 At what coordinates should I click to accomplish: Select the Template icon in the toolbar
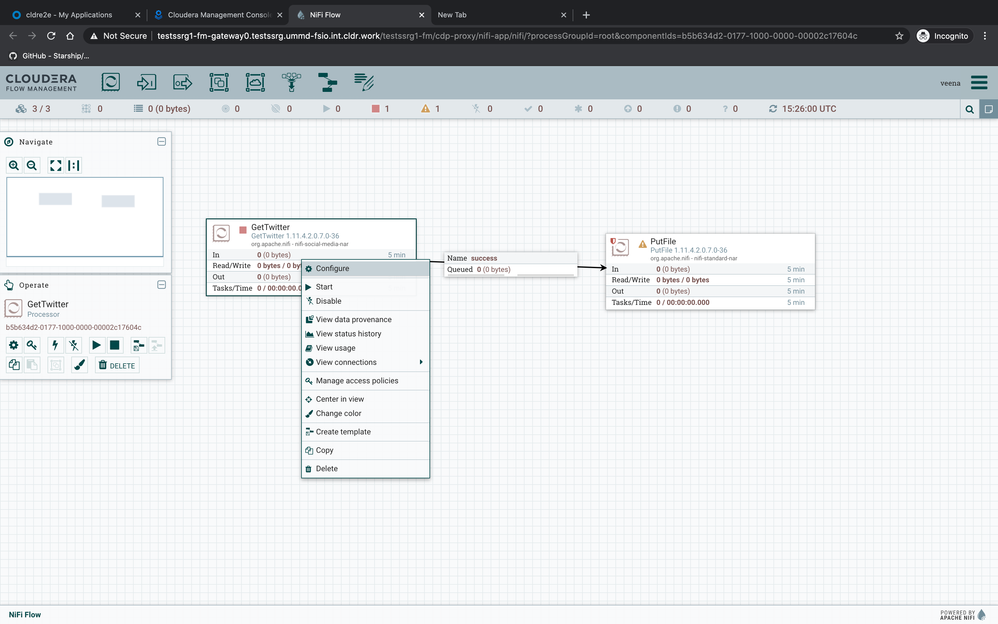327,82
